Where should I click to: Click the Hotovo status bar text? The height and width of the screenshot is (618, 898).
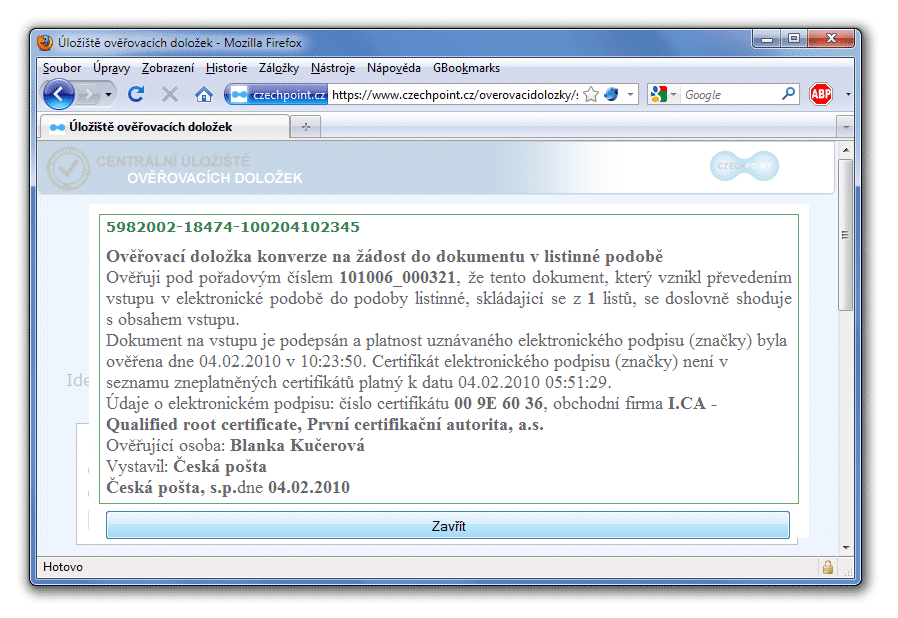click(63, 567)
